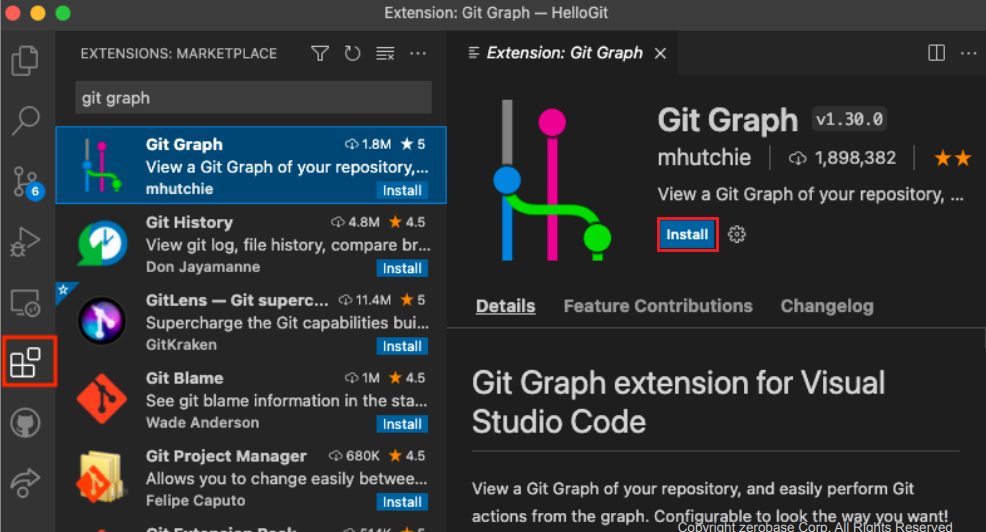
Task: Switch to the Details tab
Action: click(x=506, y=306)
